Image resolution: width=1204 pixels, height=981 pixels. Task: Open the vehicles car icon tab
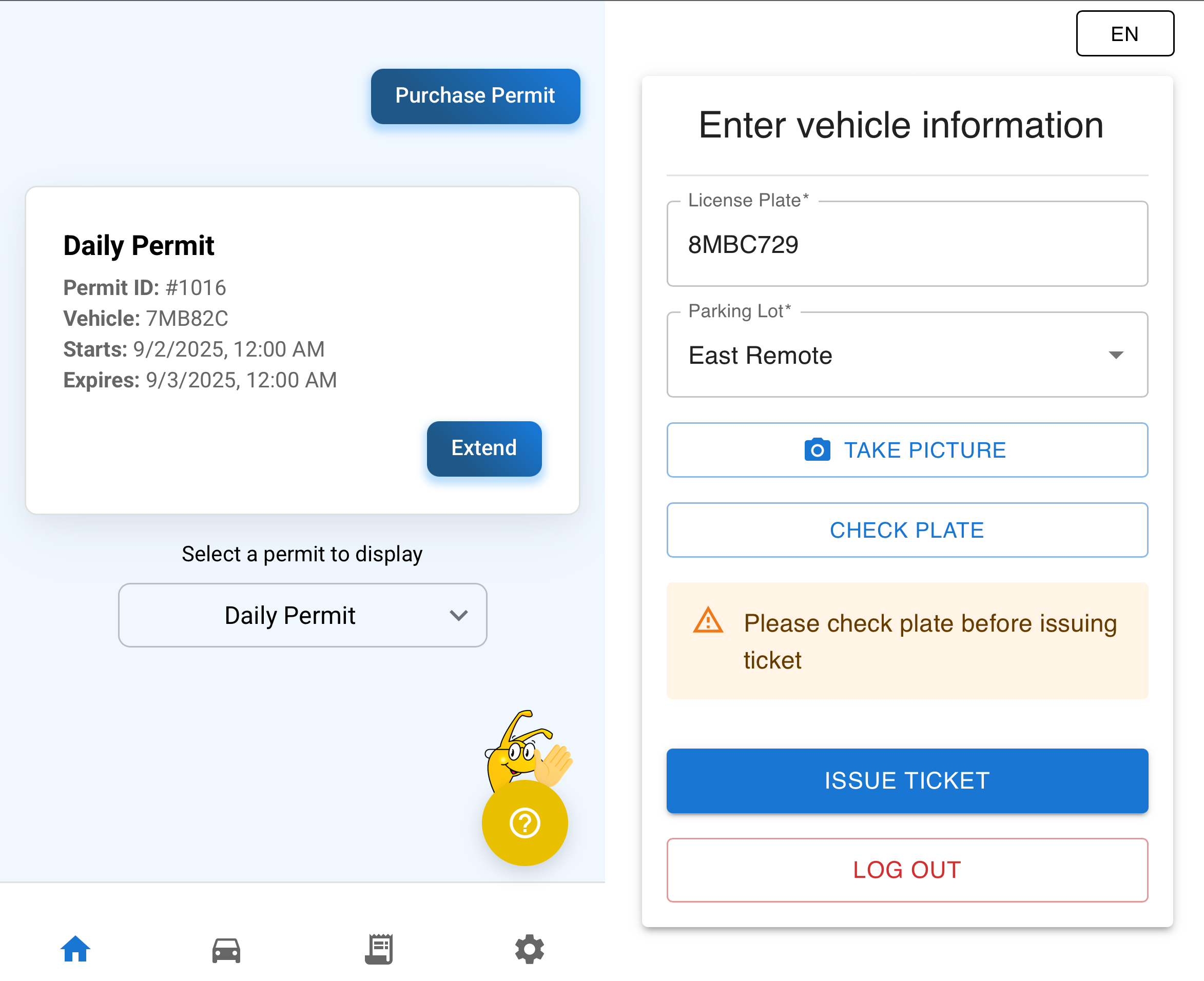226,950
